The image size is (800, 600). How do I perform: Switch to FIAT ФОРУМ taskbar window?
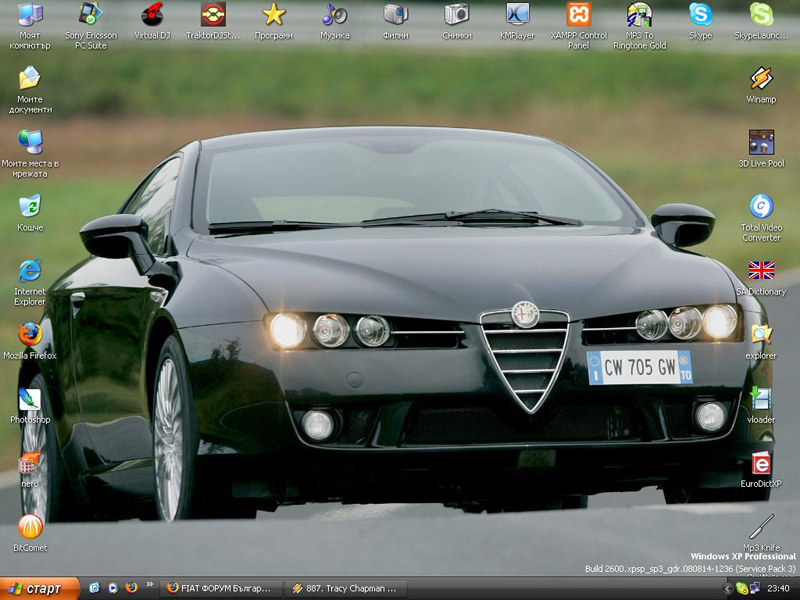pyautogui.click(x=220, y=588)
